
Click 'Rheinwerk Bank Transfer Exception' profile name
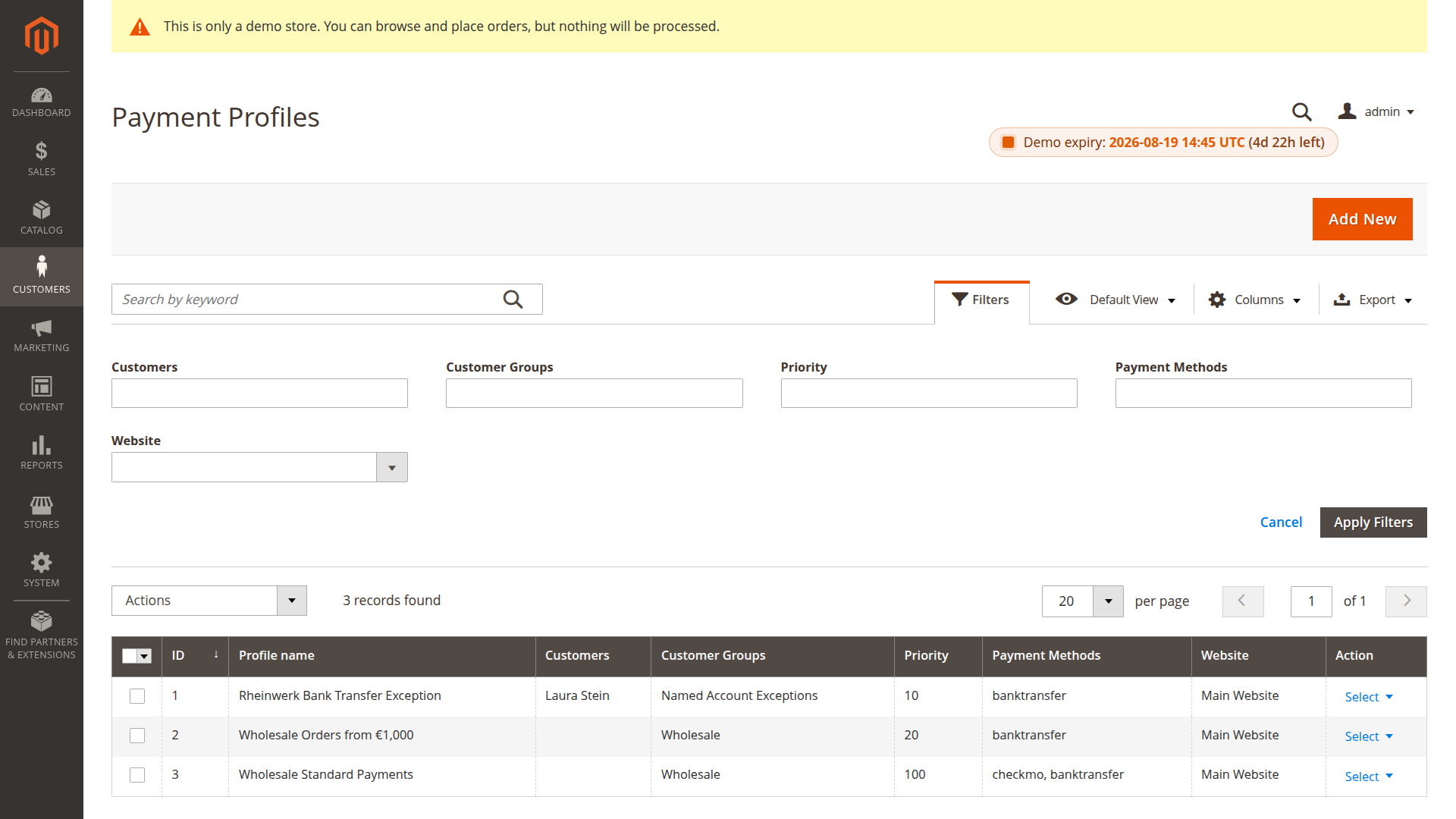340,696
